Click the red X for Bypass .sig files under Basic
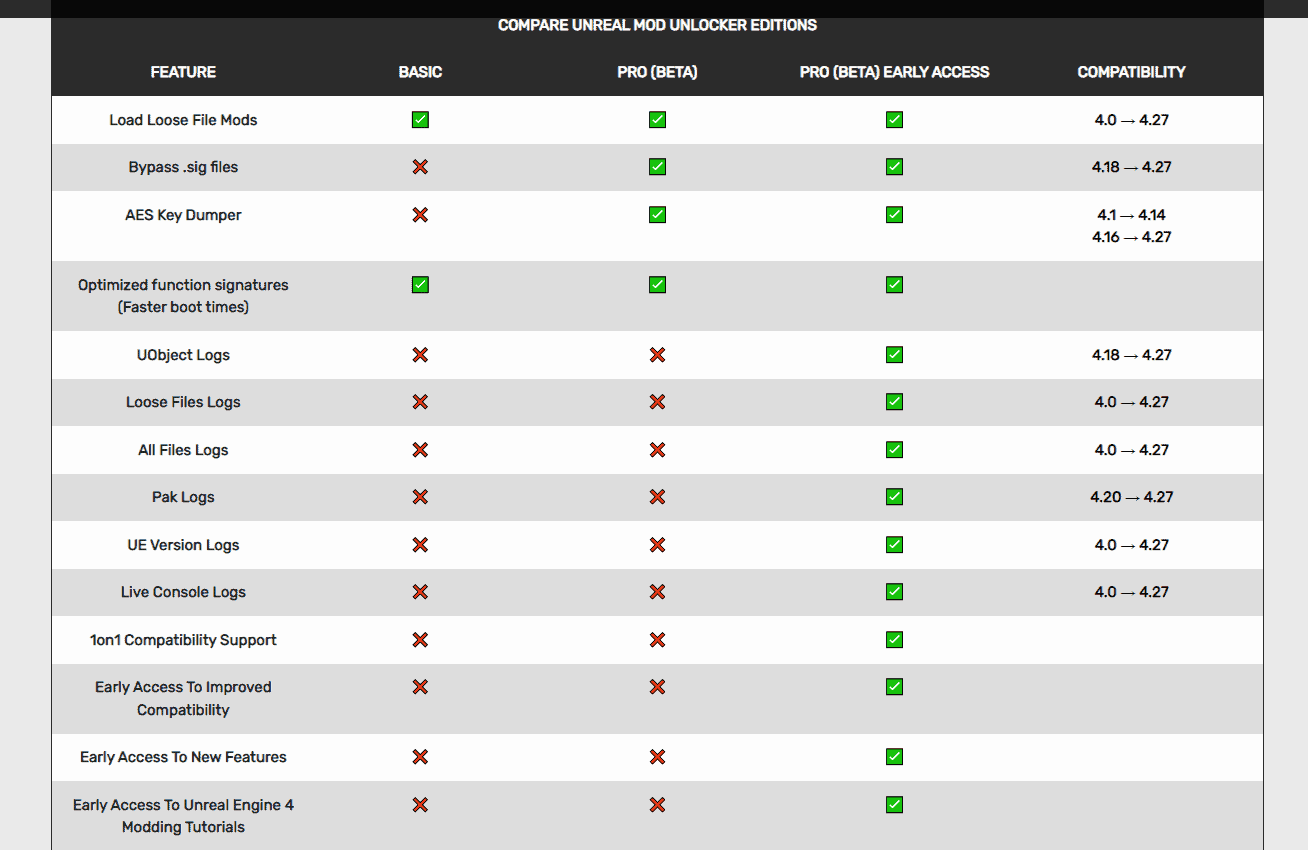The image size is (1308, 850). [420, 167]
